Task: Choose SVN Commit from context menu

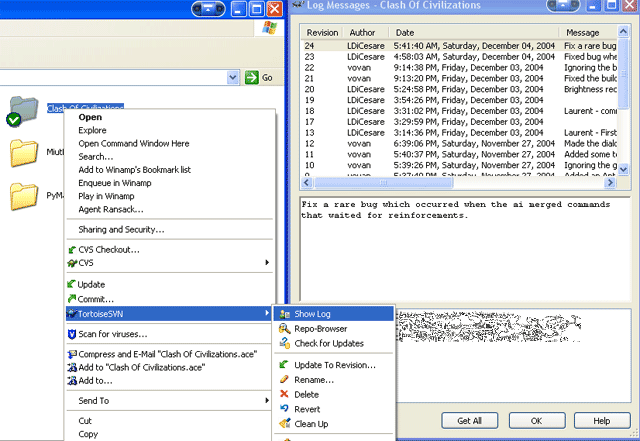Action: [97, 299]
